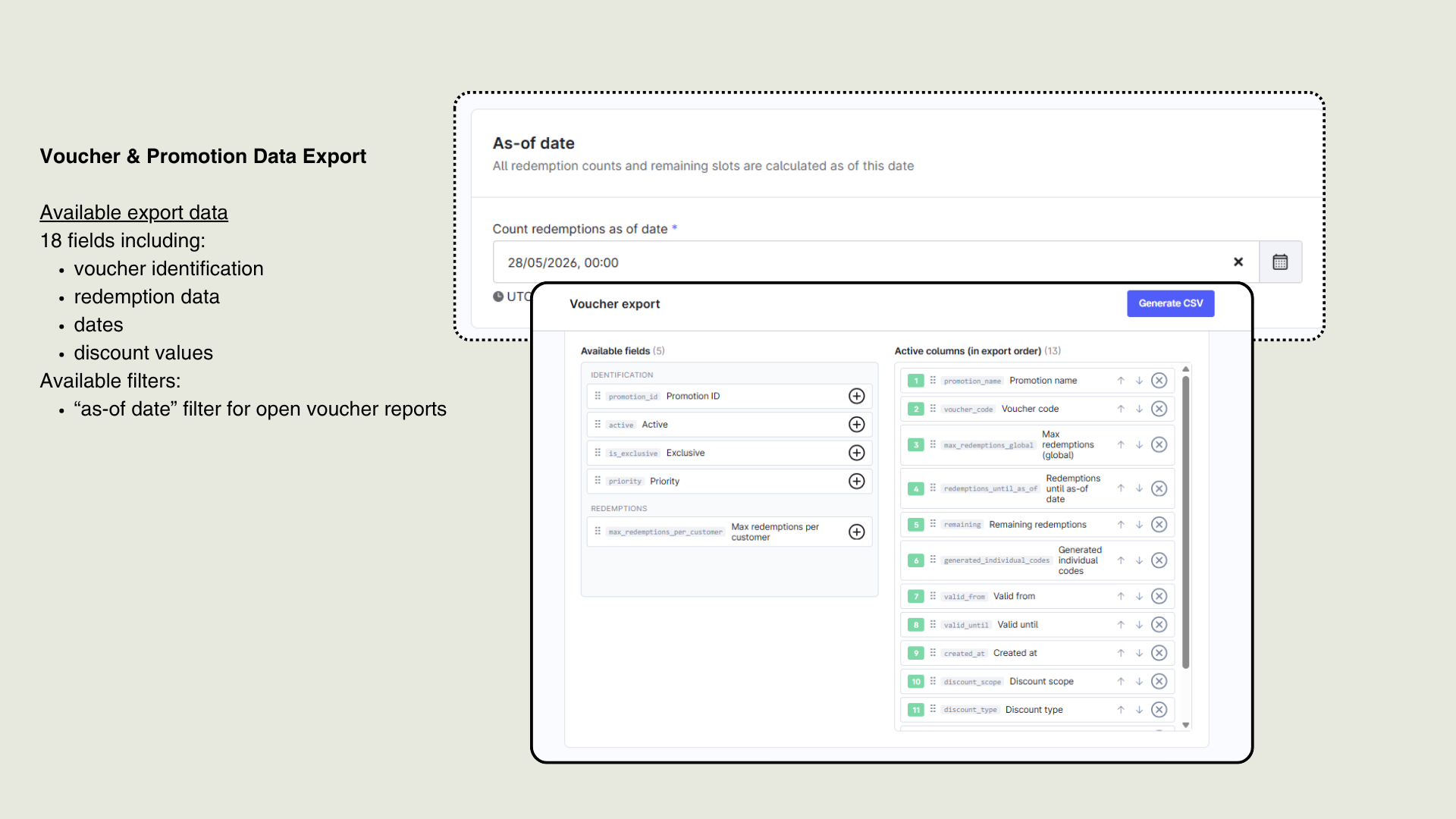Image resolution: width=1456 pixels, height=819 pixels.
Task: Move Created at column up
Action: [1120, 653]
